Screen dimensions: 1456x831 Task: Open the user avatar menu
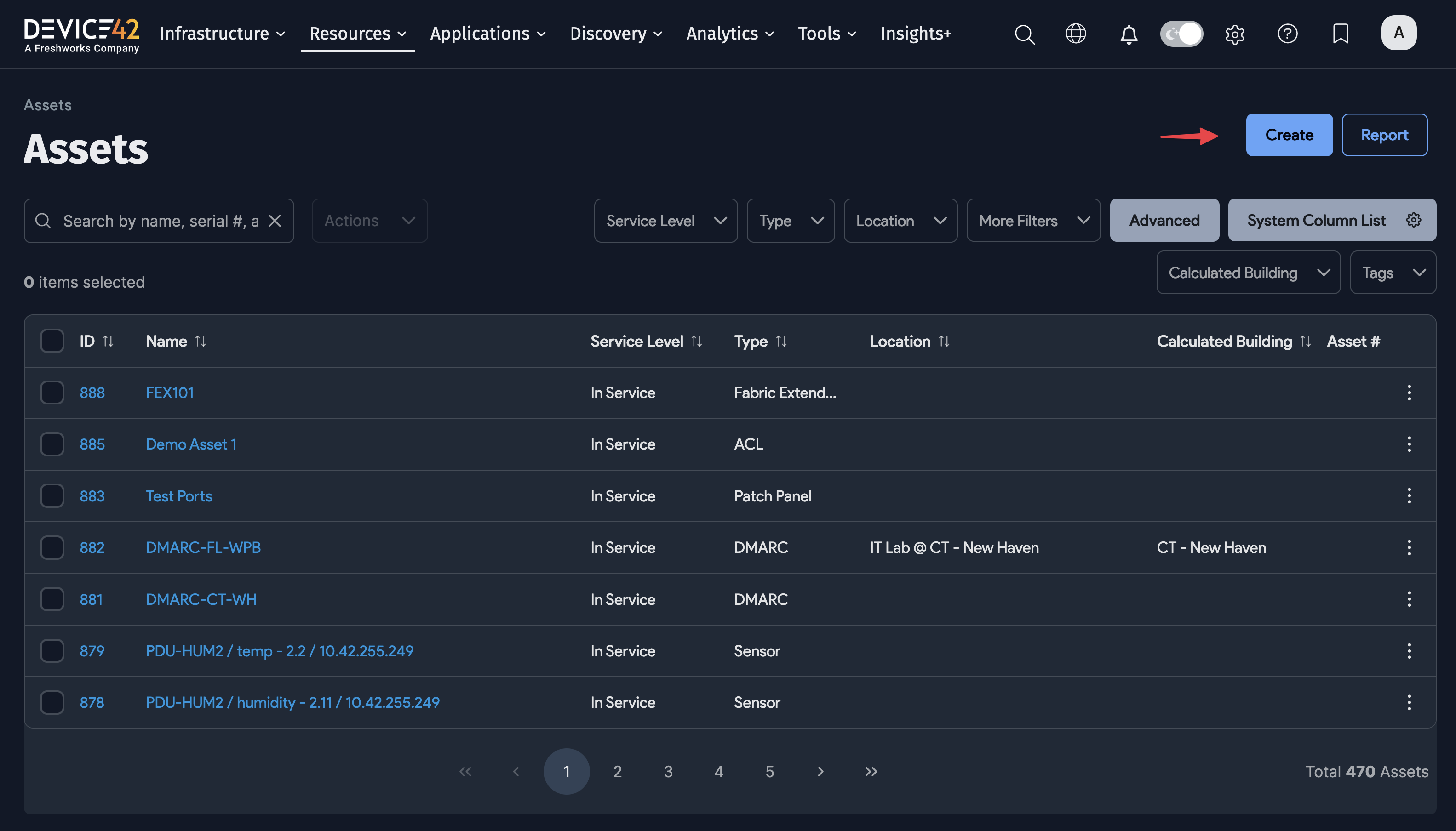coord(1399,33)
